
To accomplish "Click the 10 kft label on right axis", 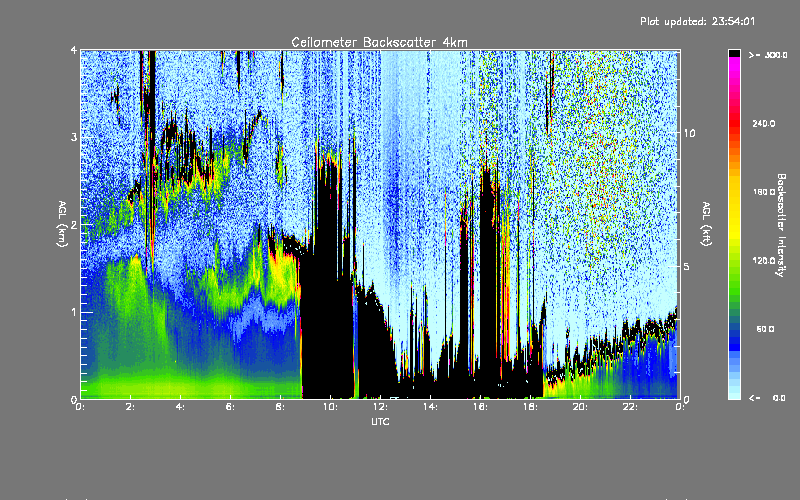I will (x=689, y=133).
